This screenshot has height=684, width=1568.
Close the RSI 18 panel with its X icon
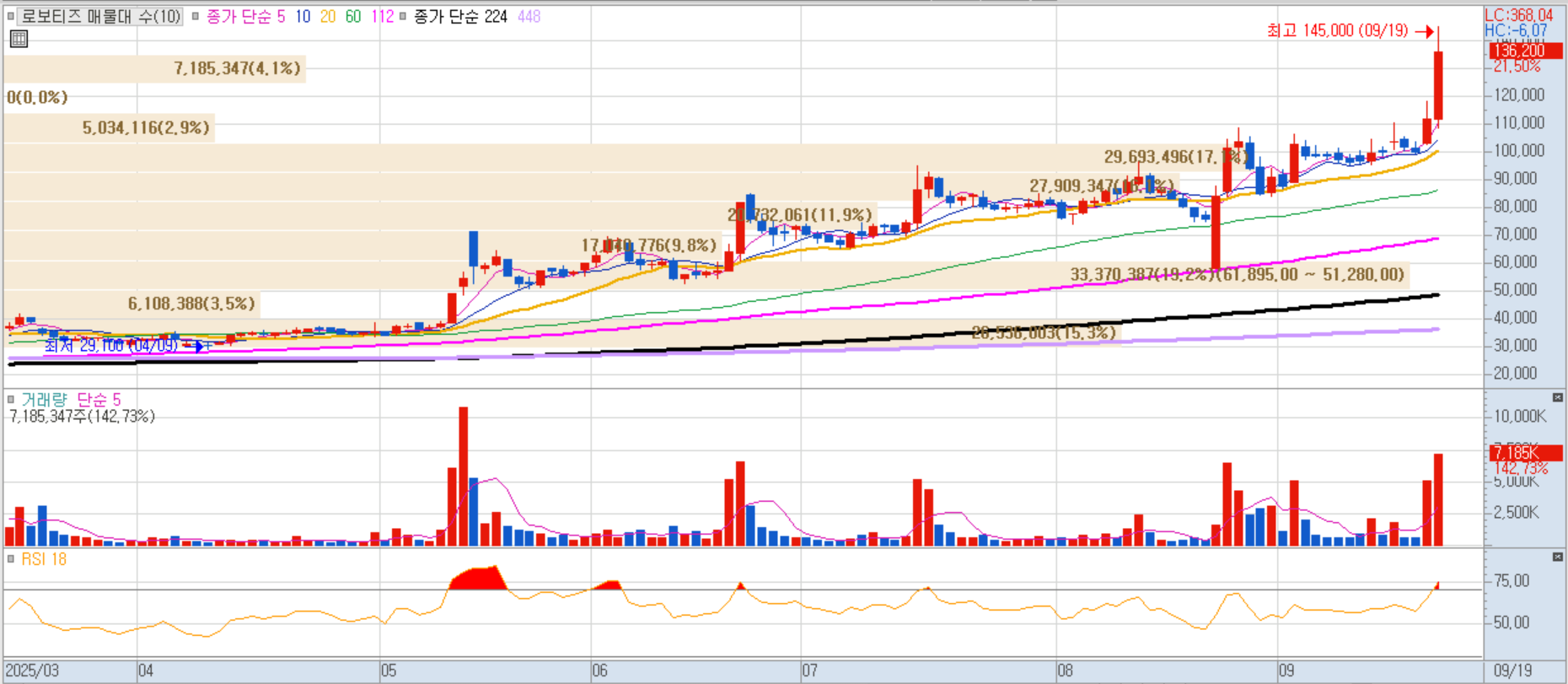[1557, 557]
